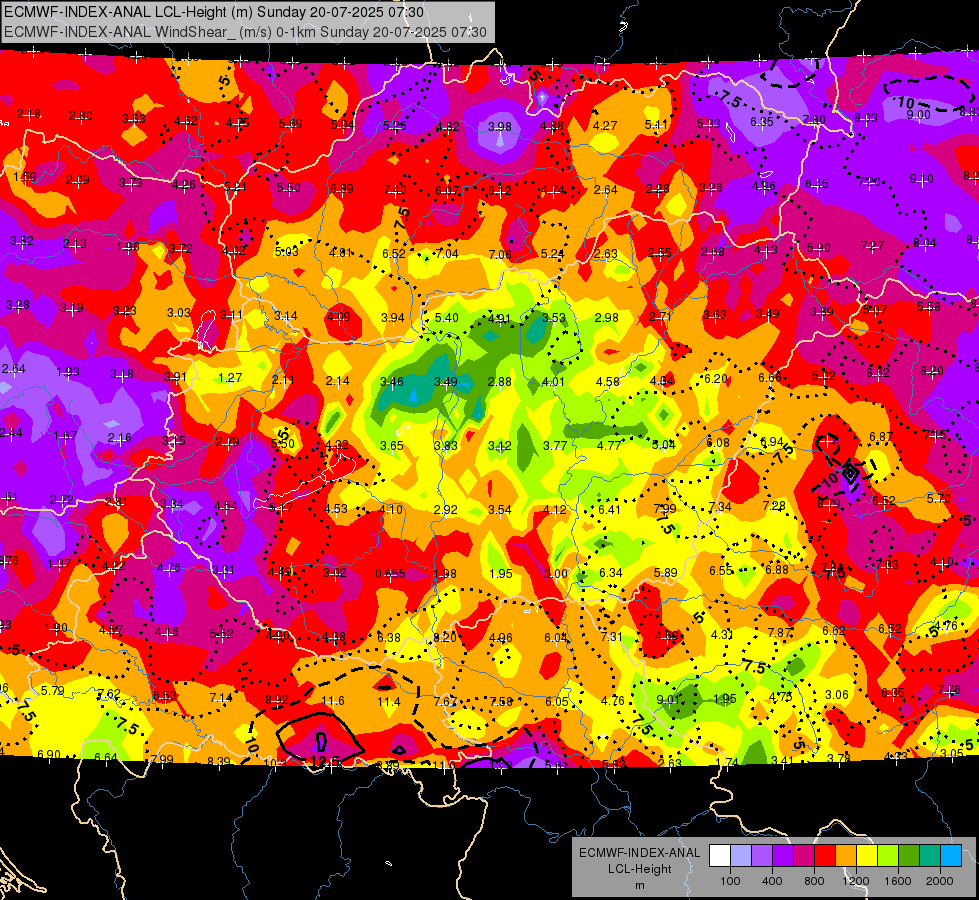Click the legend tick label 2000
Screen dimensions: 979x900
pyautogui.click(x=940, y=881)
